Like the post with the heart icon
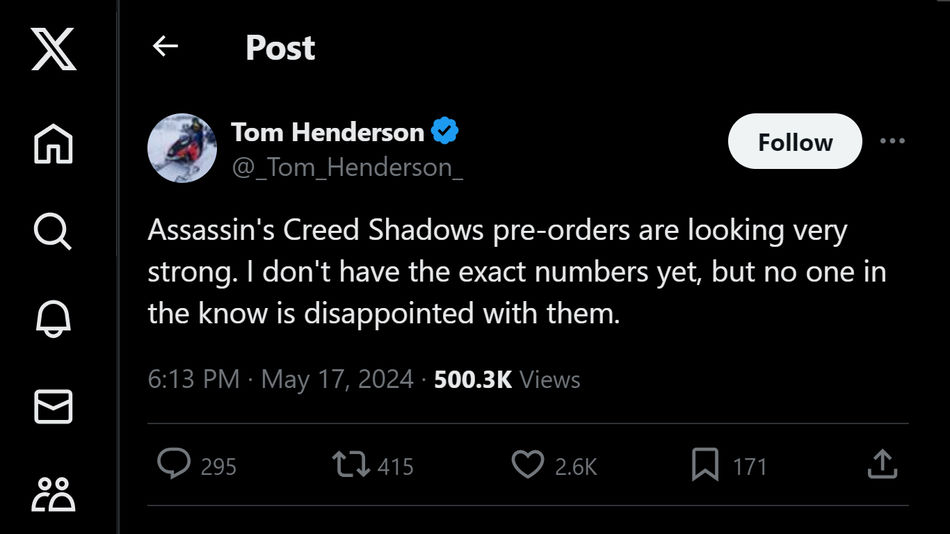This screenshot has width=950, height=534. (x=527, y=464)
